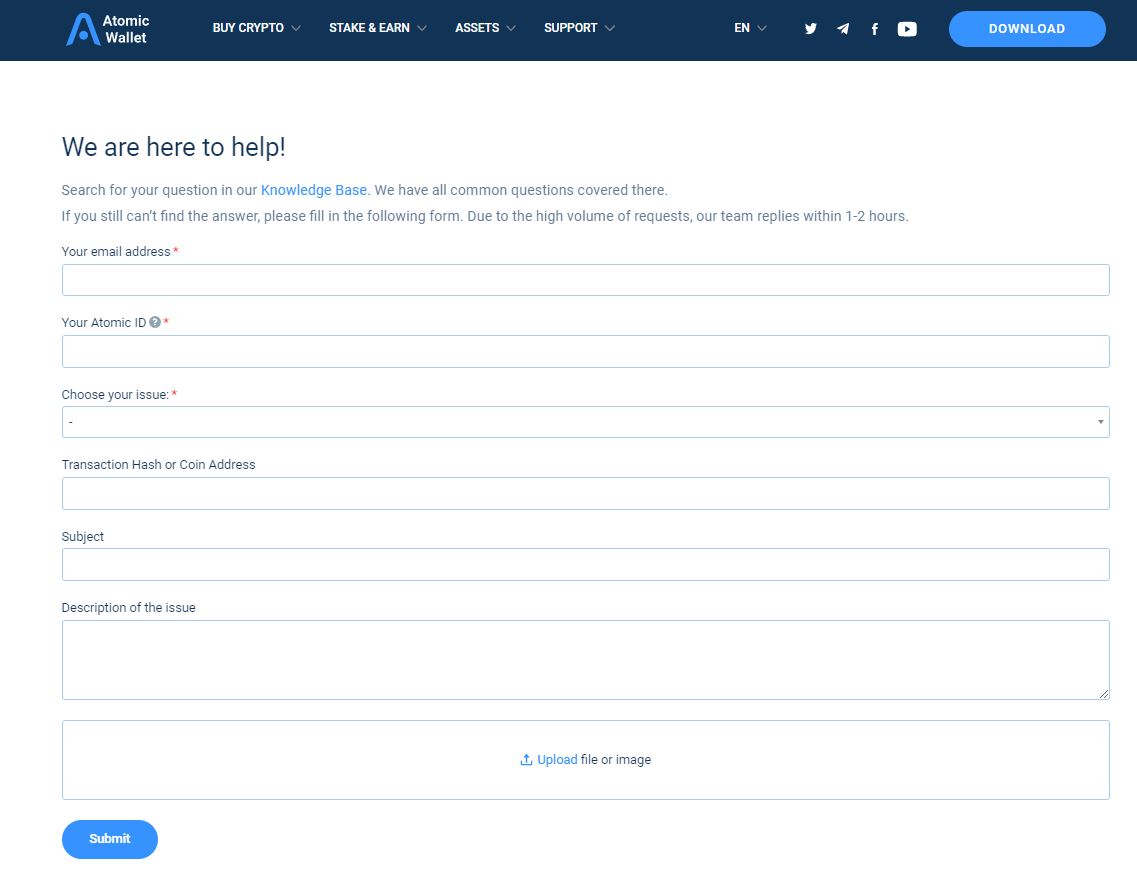The image size is (1137, 876).
Task: Open the Stake & Earn menu
Action: pos(377,28)
